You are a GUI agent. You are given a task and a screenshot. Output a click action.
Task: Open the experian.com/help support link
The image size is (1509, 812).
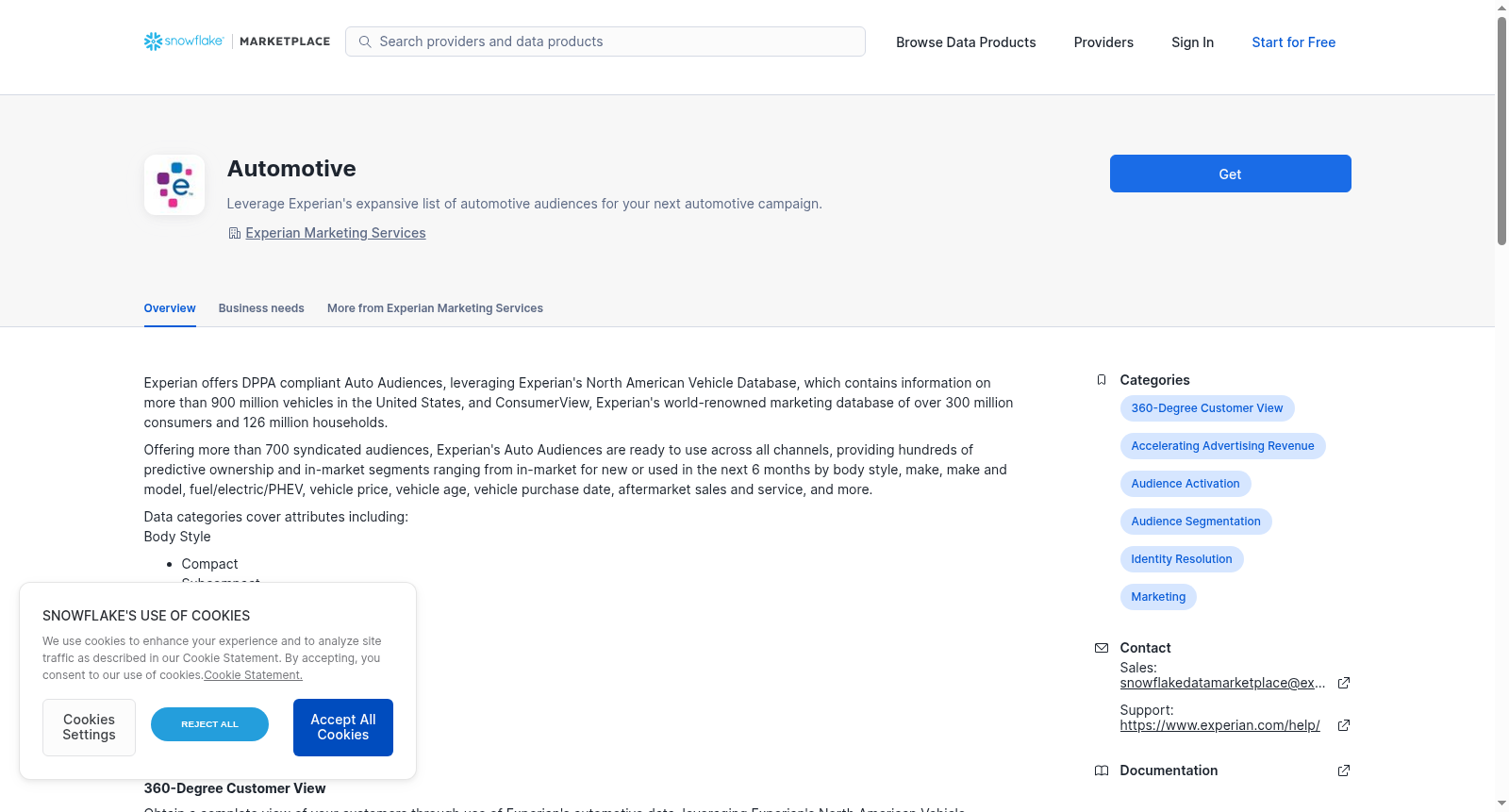pos(1219,725)
